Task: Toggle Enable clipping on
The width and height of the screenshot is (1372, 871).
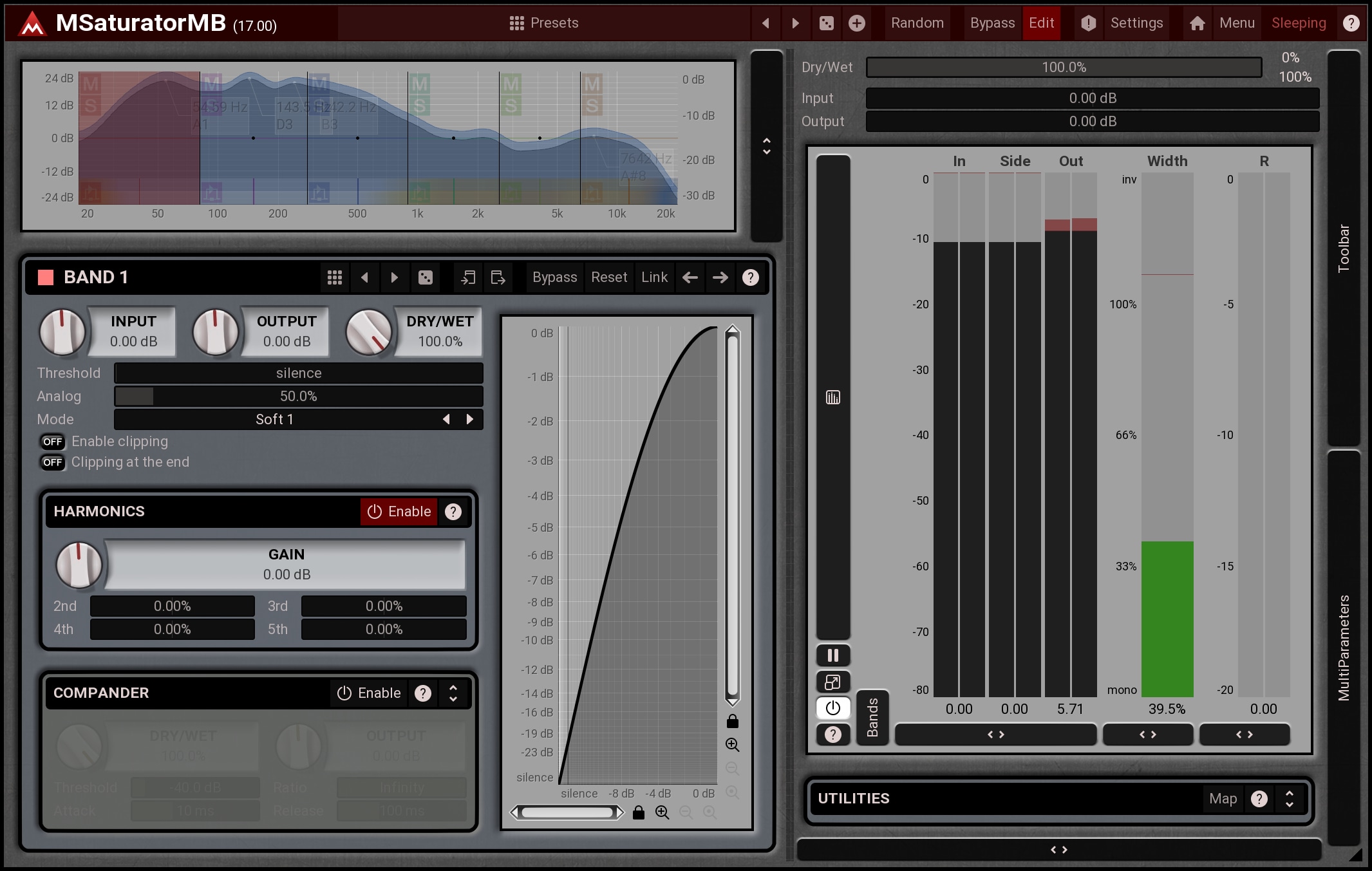Action: click(x=52, y=442)
